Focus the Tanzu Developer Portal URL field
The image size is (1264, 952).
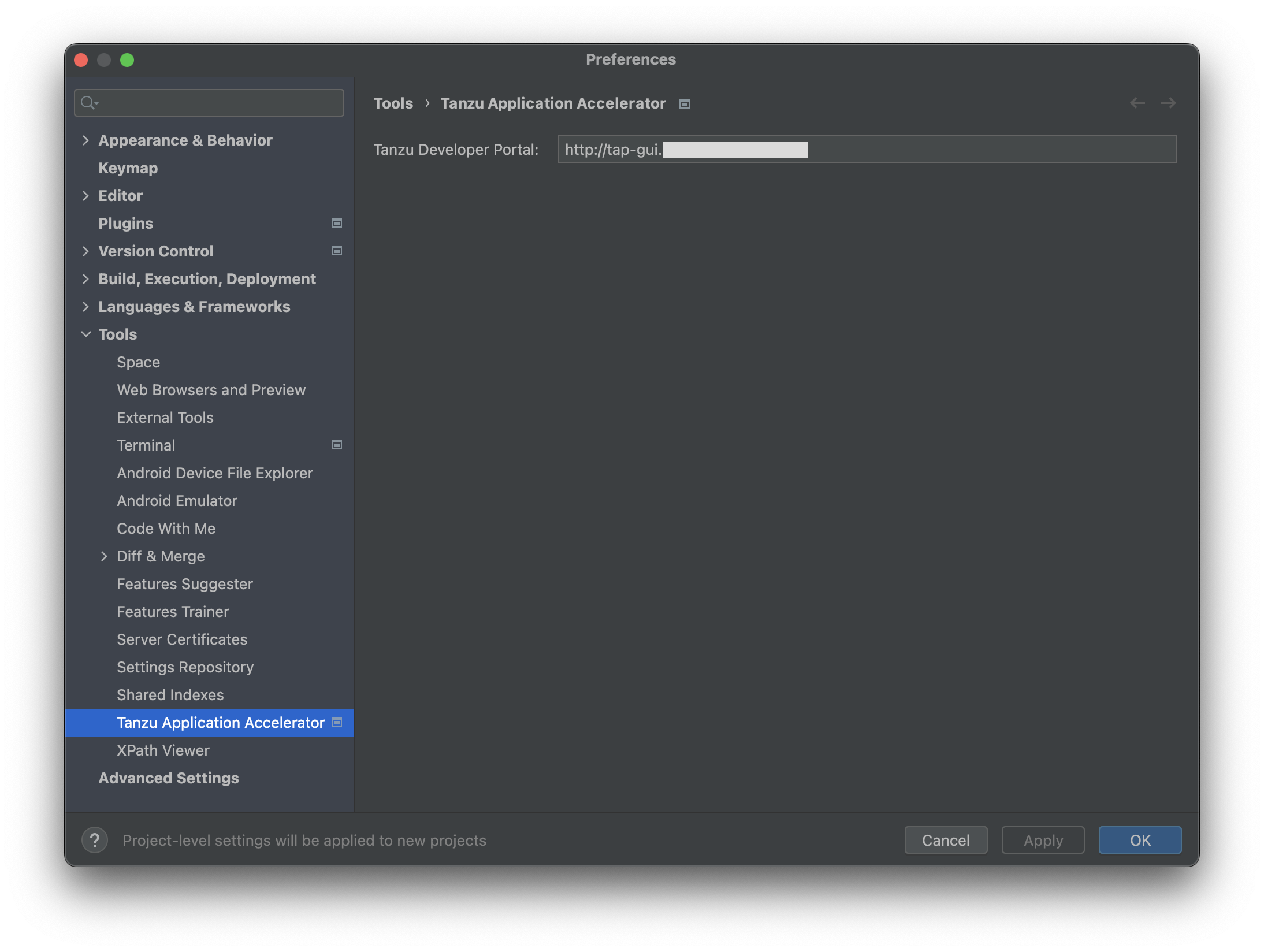coord(867,150)
